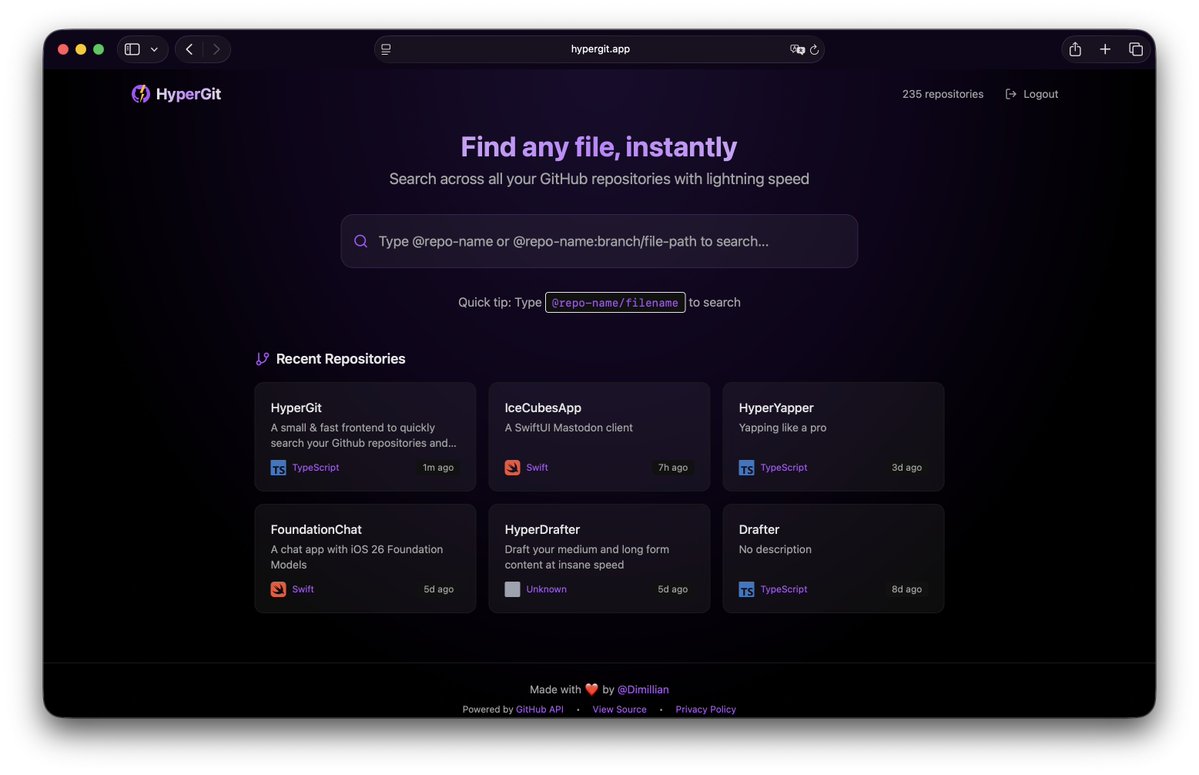Reload the page with the refresh icon

814,50
